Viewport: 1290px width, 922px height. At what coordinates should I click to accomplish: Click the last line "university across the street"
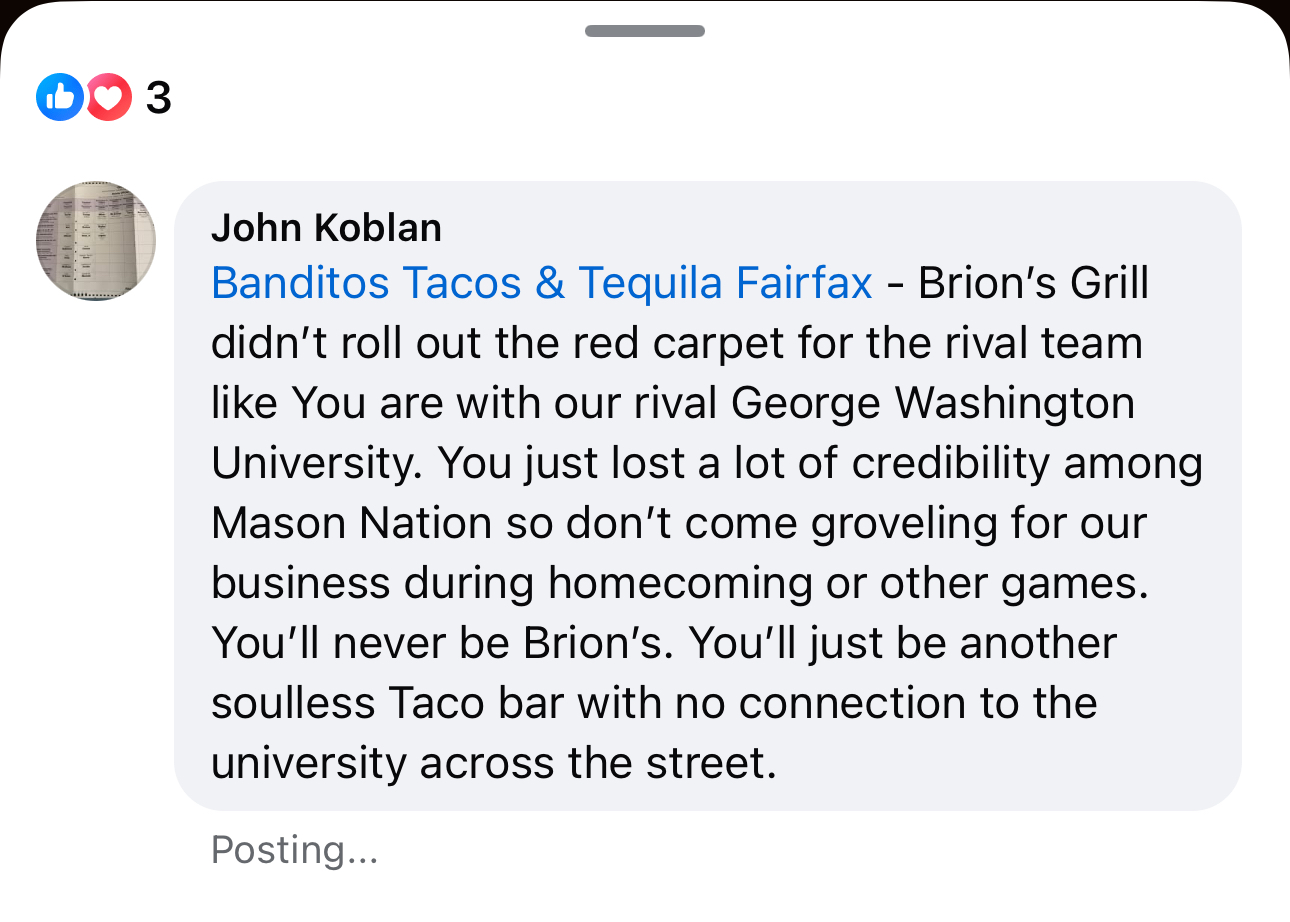point(493,763)
